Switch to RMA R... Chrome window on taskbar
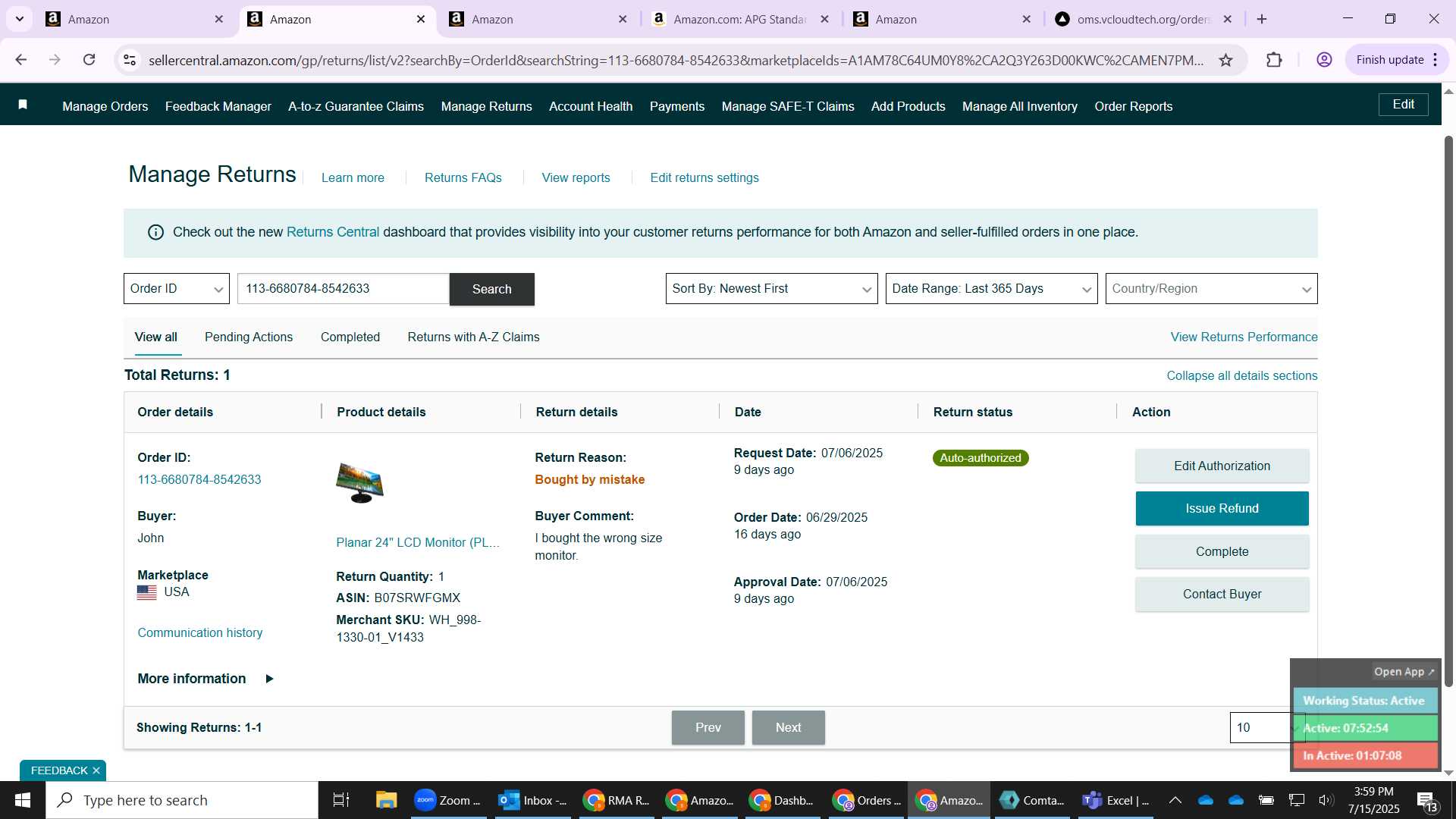The image size is (1456, 819). pos(617,800)
